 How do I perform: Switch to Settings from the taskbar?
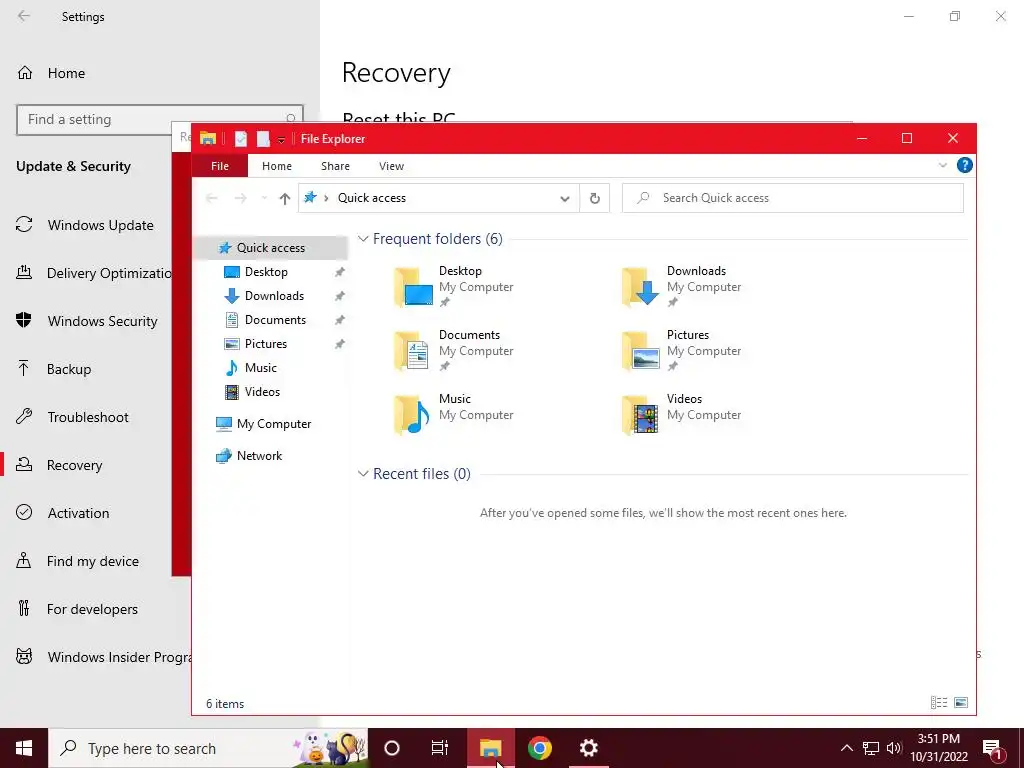tap(588, 748)
